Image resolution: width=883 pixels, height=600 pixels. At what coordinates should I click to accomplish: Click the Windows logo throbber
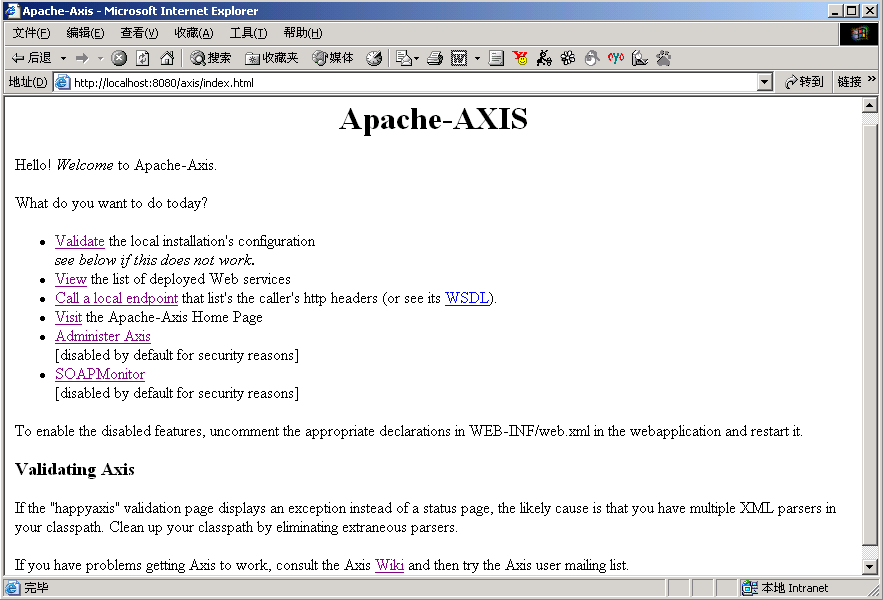[x=859, y=34]
